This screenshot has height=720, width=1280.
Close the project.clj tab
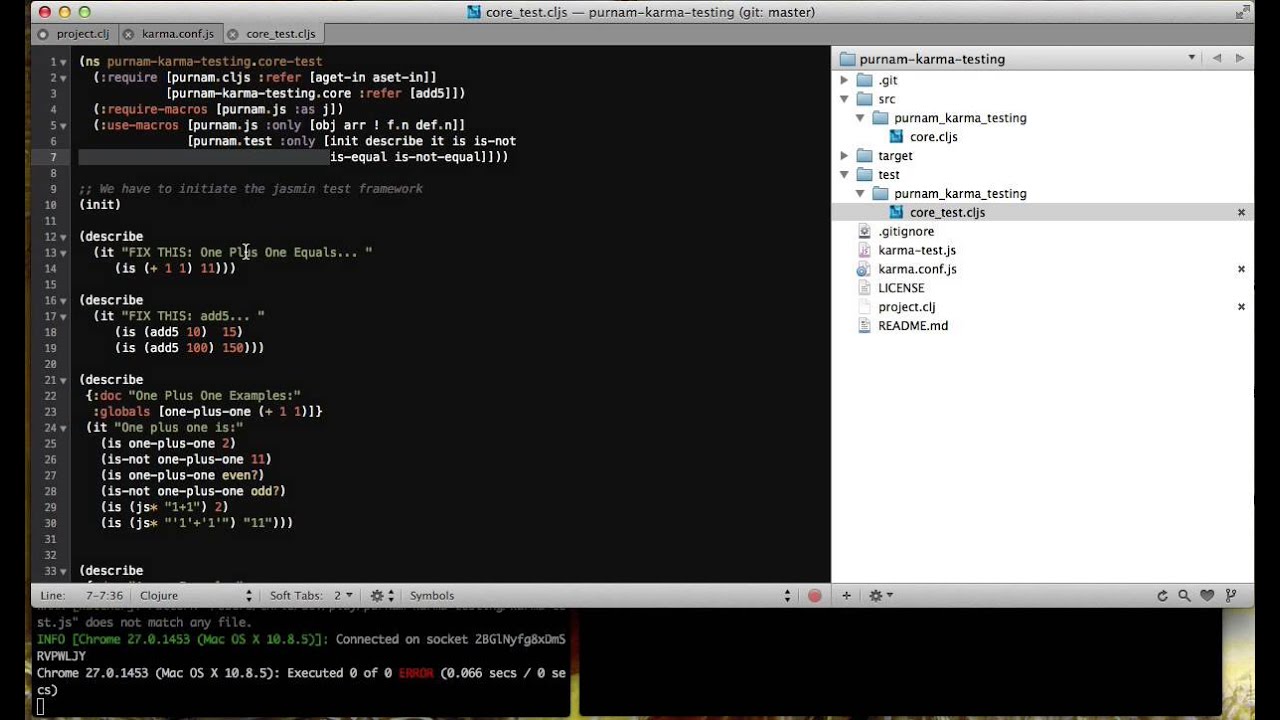(42, 34)
